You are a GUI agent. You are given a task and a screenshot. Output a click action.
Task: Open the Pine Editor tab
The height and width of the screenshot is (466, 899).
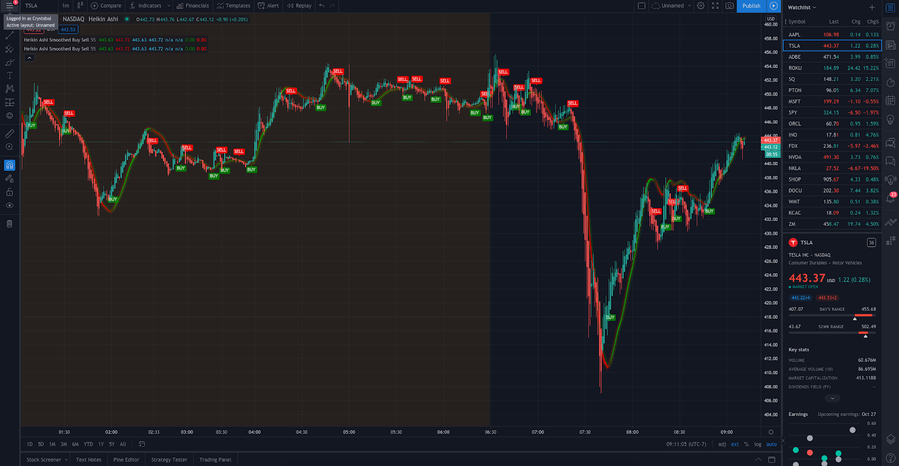[126, 460]
